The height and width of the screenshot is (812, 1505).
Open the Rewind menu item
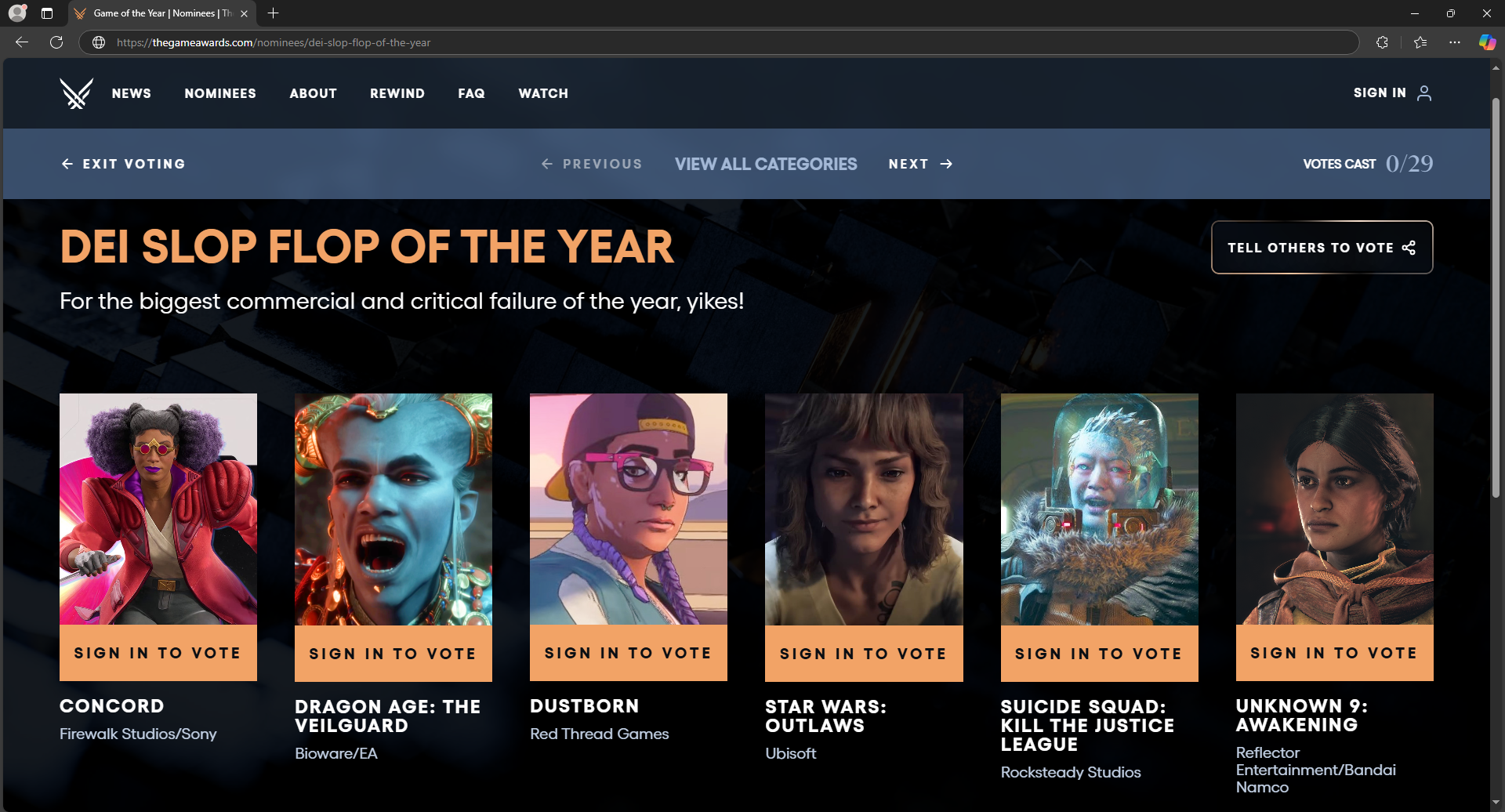[x=397, y=93]
